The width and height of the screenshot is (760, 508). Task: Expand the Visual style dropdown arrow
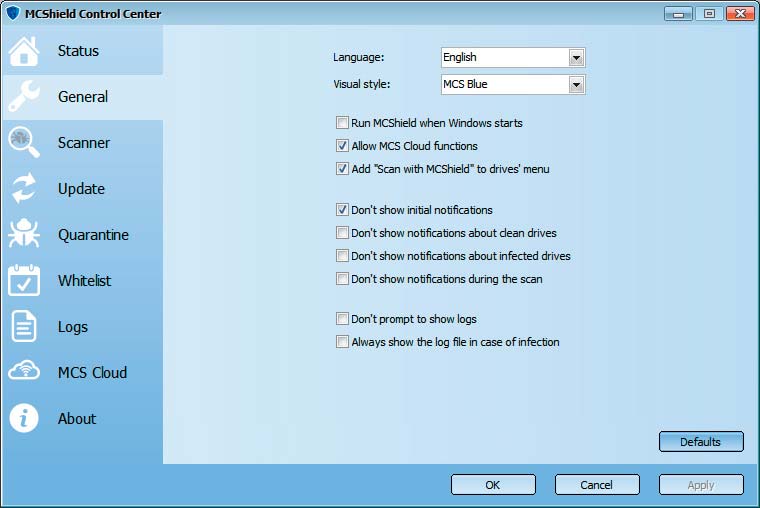(x=576, y=85)
